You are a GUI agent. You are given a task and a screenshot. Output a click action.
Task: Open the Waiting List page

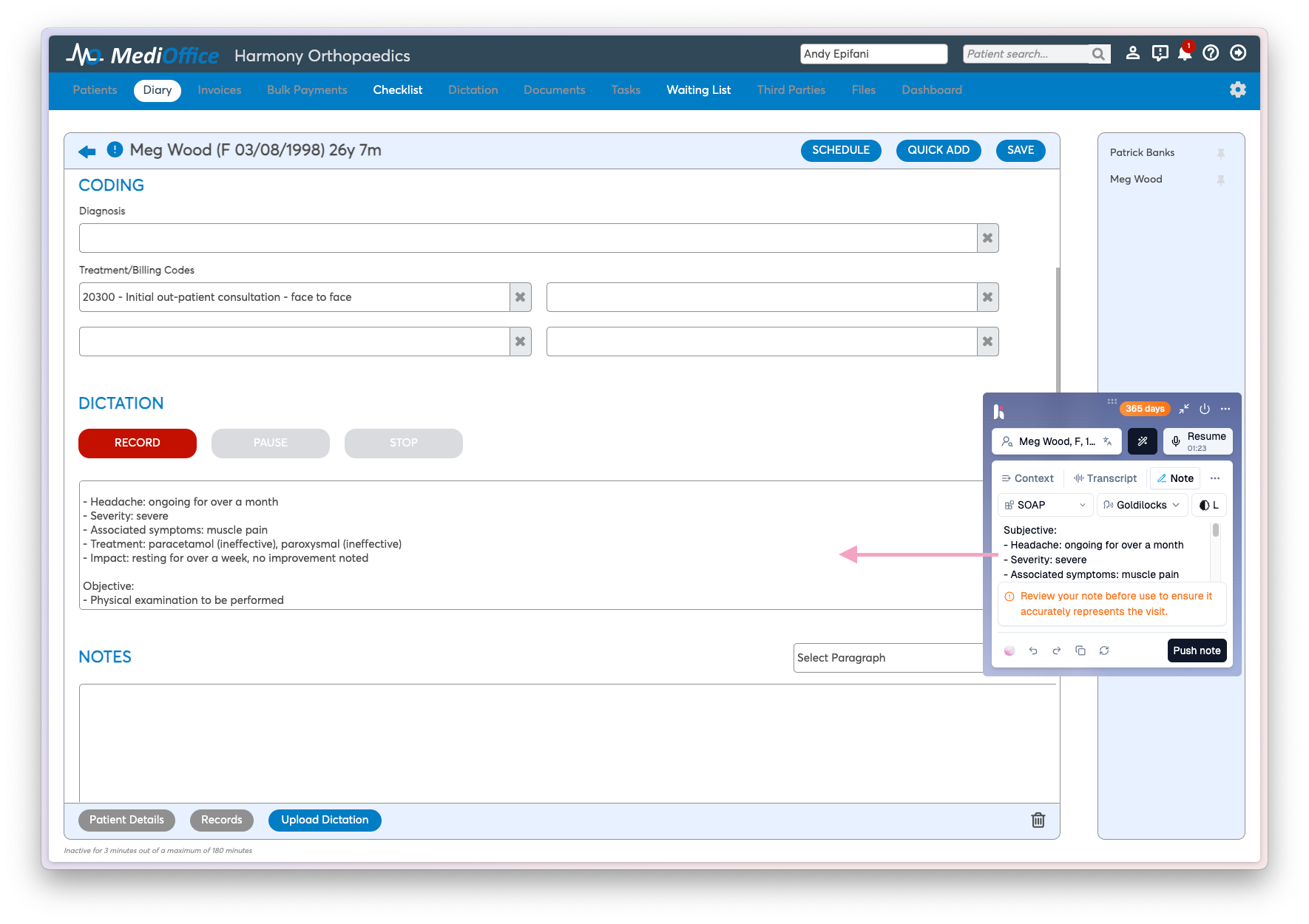tap(699, 89)
